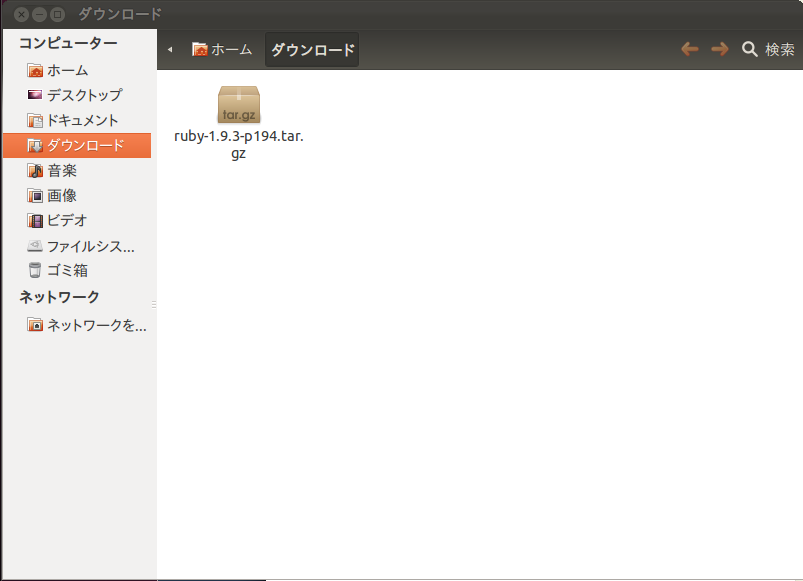Click the 音楽 music folder icon
The image size is (803, 581).
tap(35, 170)
